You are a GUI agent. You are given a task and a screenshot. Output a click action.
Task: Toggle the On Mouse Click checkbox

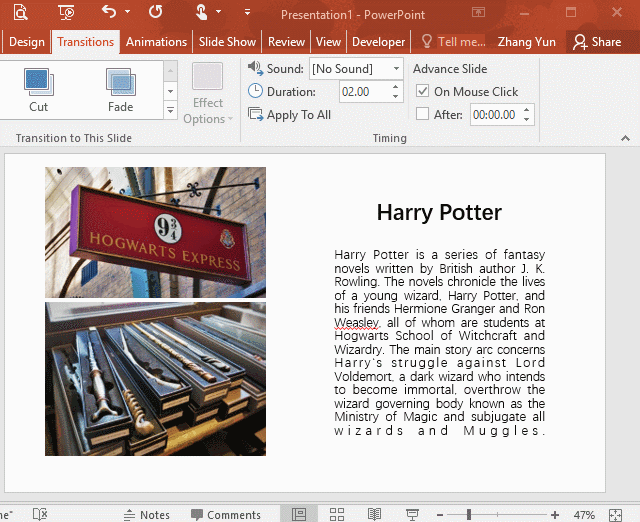click(x=422, y=91)
